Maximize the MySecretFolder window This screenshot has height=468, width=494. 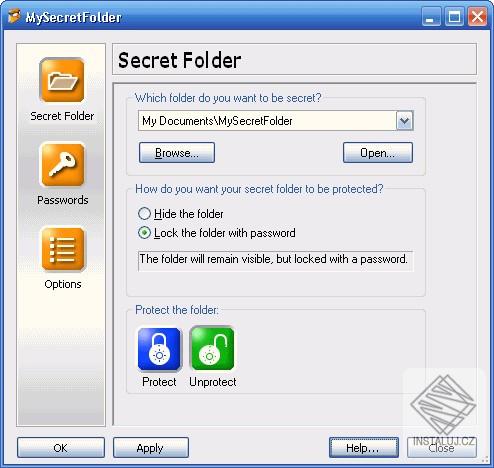[454, 17]
